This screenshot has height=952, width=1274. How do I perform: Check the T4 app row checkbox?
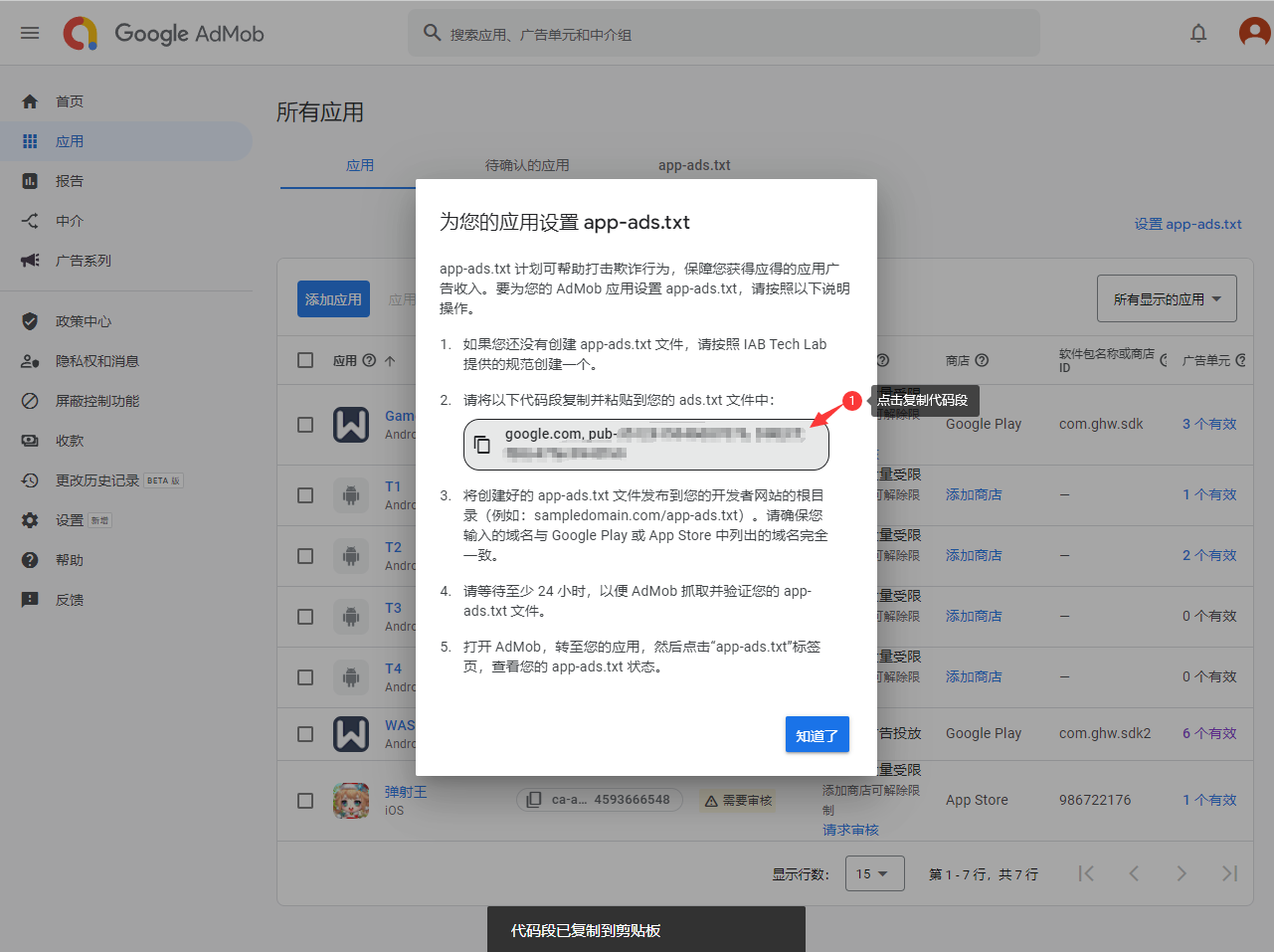tap(305, 677)
